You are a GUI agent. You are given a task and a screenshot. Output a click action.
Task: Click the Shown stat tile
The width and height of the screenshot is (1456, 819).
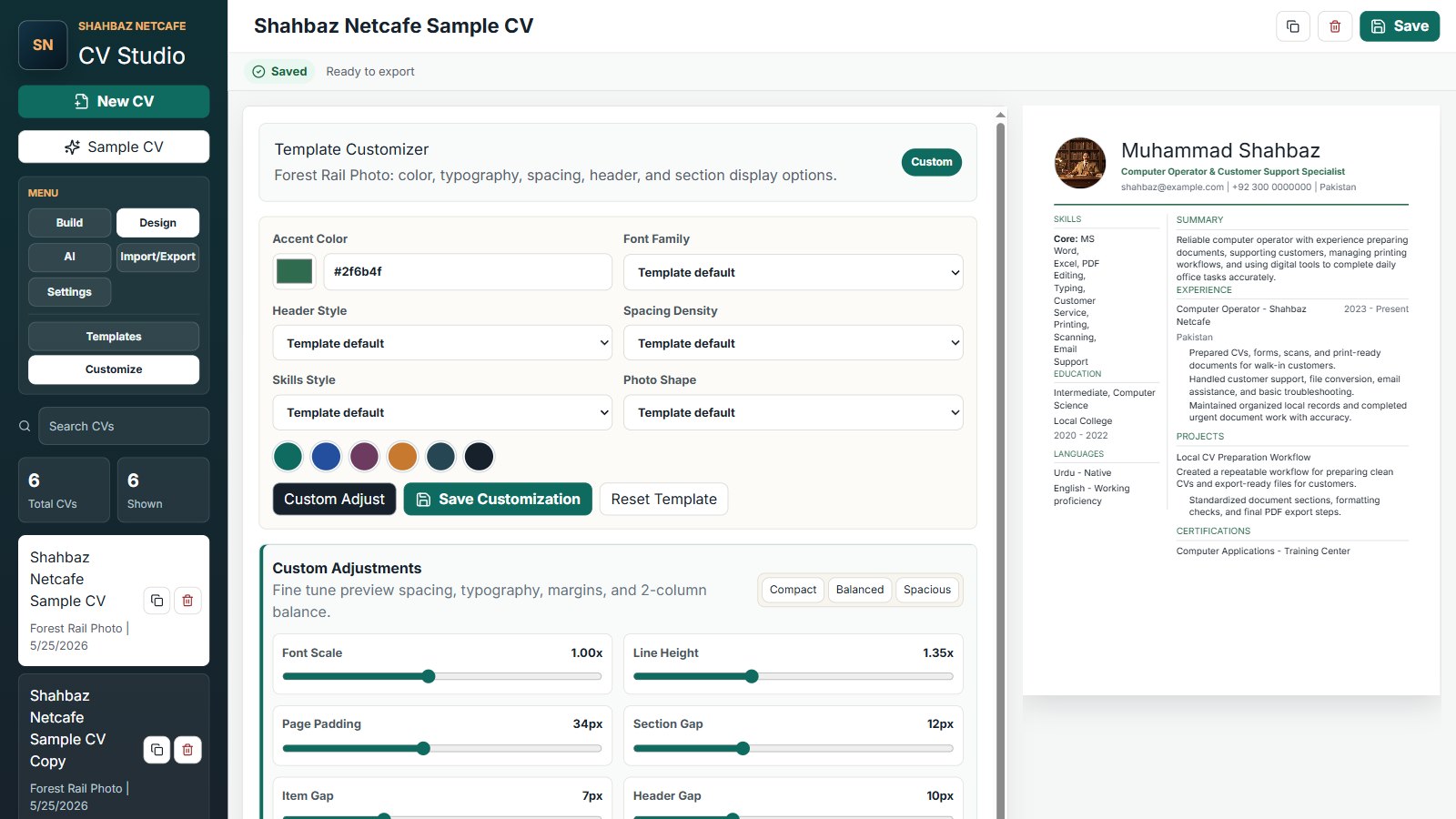point(163,490)
